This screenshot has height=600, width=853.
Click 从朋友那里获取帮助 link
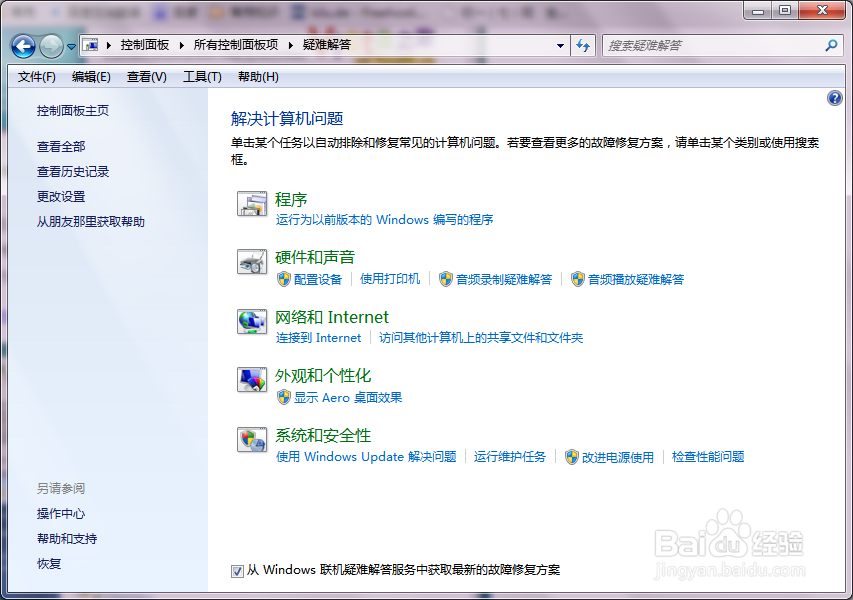[91, 222]
